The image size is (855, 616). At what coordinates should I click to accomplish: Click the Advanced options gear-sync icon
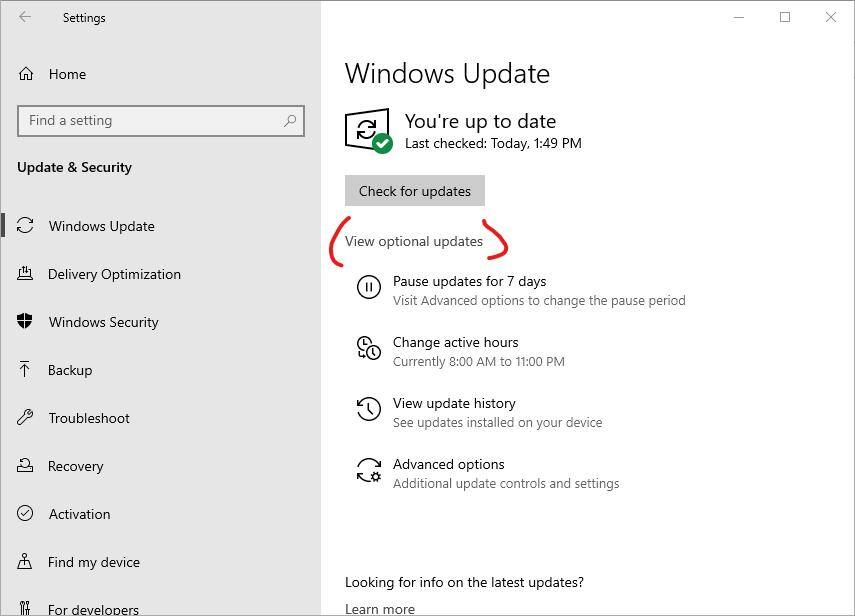[368, 470]
